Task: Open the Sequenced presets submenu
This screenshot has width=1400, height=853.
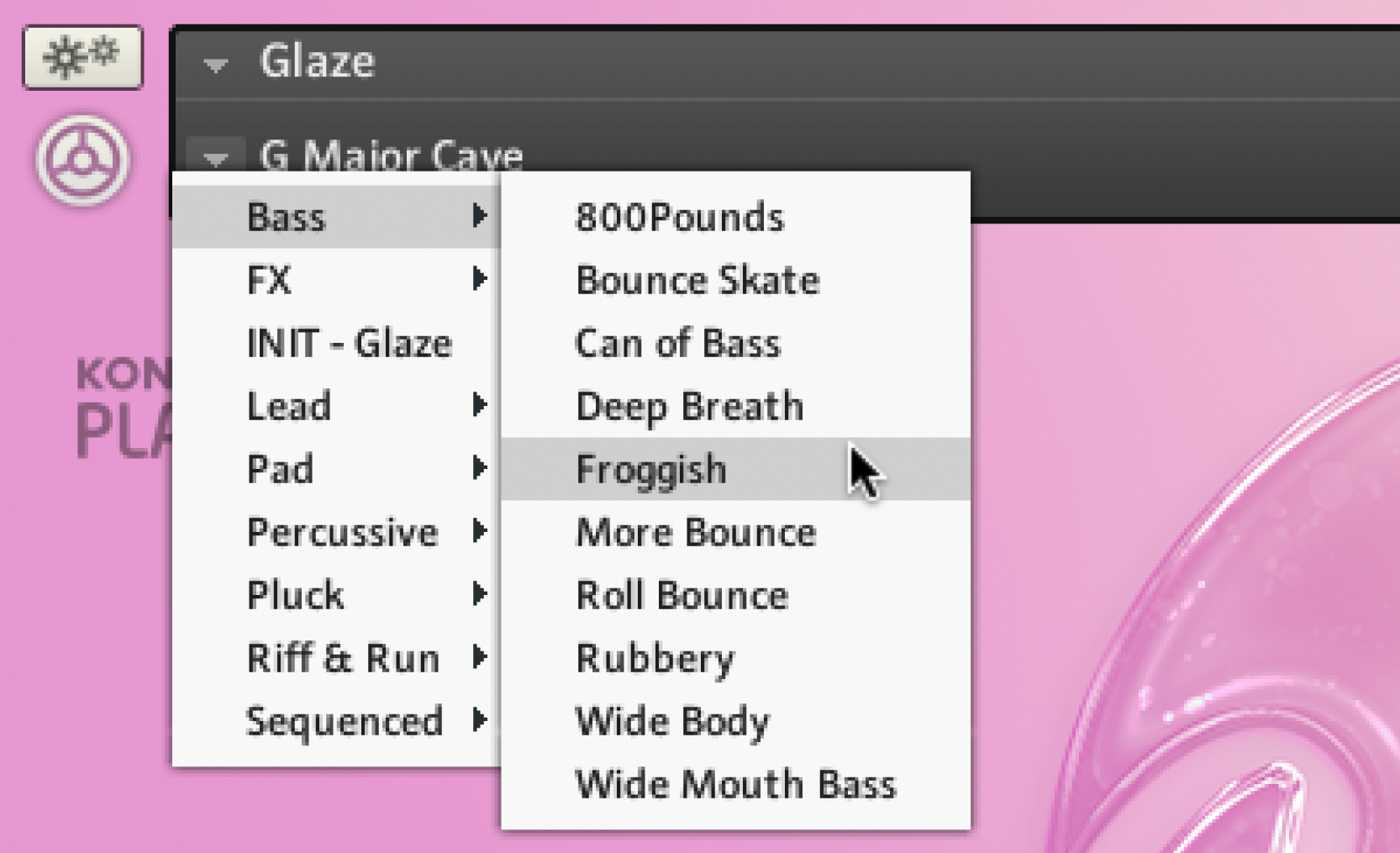Action: (345, 721)
